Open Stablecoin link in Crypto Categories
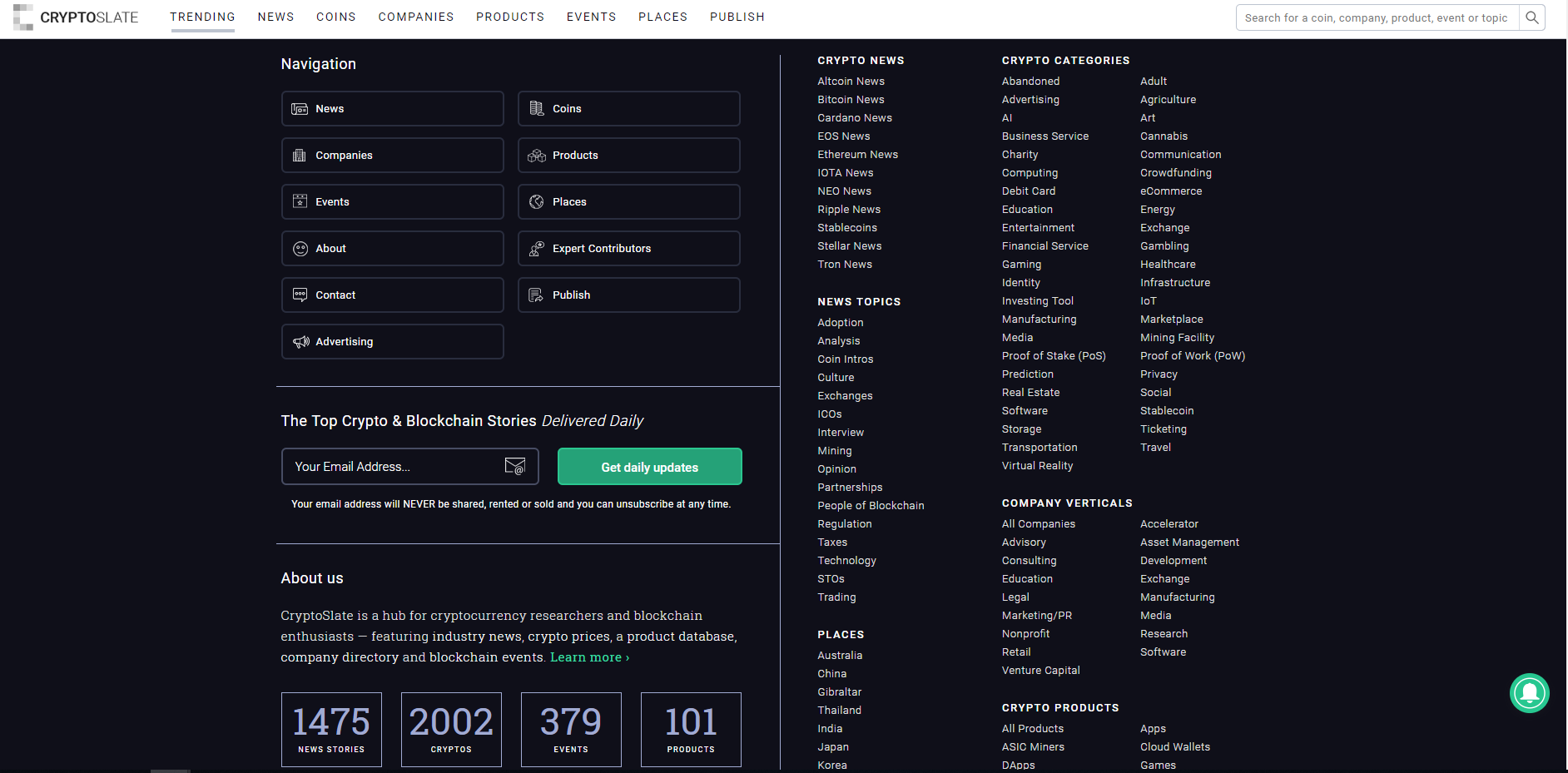Screen dimensions: 1568x773 pyautogui.click(x=1167, y=411)
